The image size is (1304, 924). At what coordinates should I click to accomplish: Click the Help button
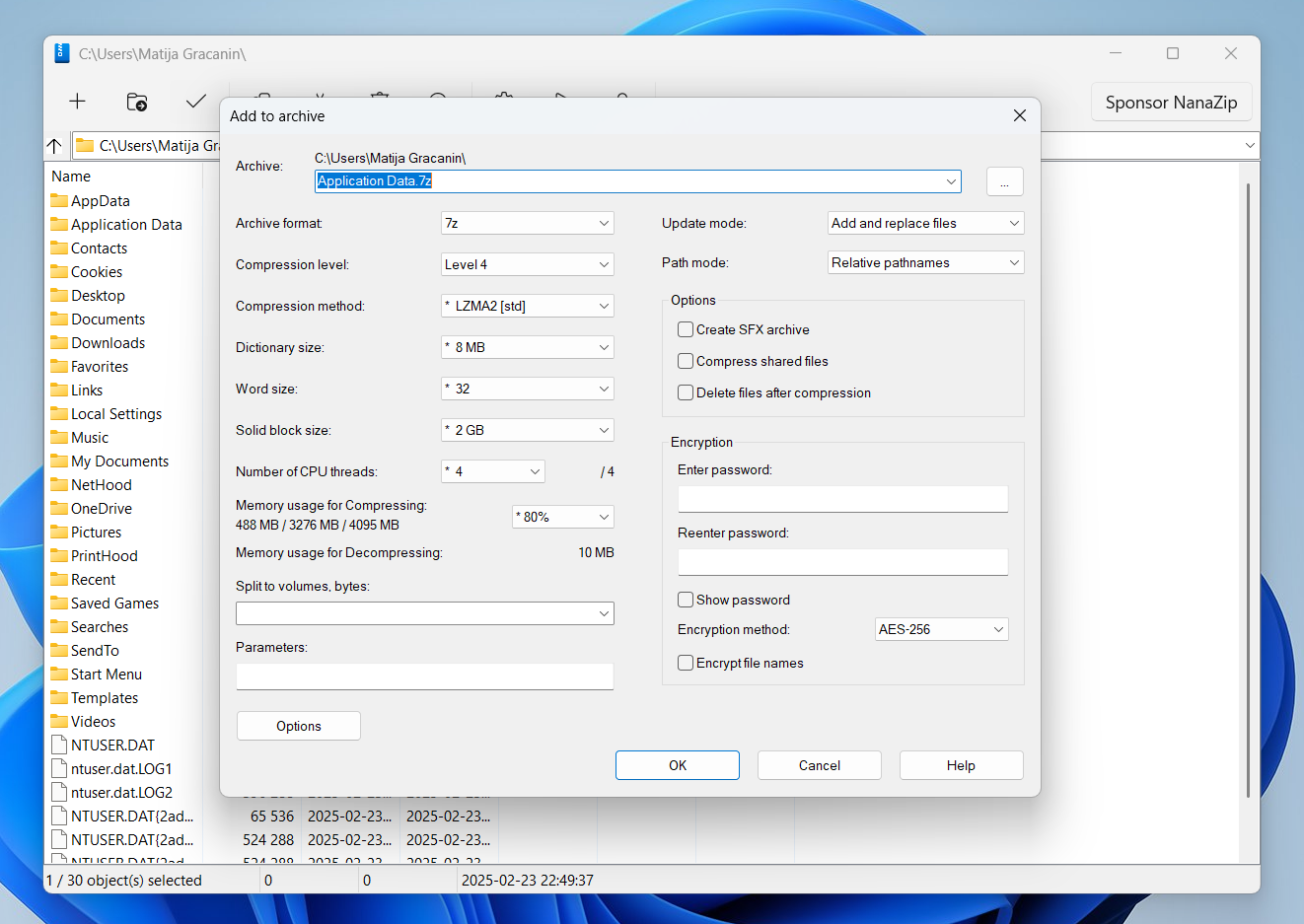(x=962, y=765)
